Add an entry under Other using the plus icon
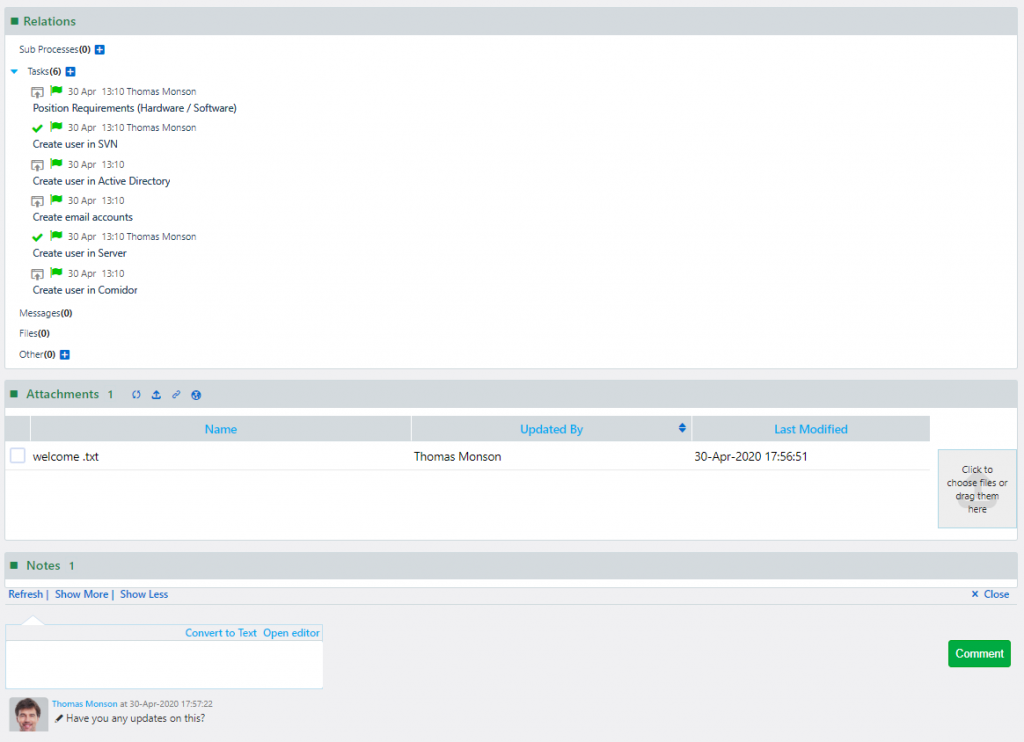Viewport: 1024px width, 742px height. pos(65,354)
